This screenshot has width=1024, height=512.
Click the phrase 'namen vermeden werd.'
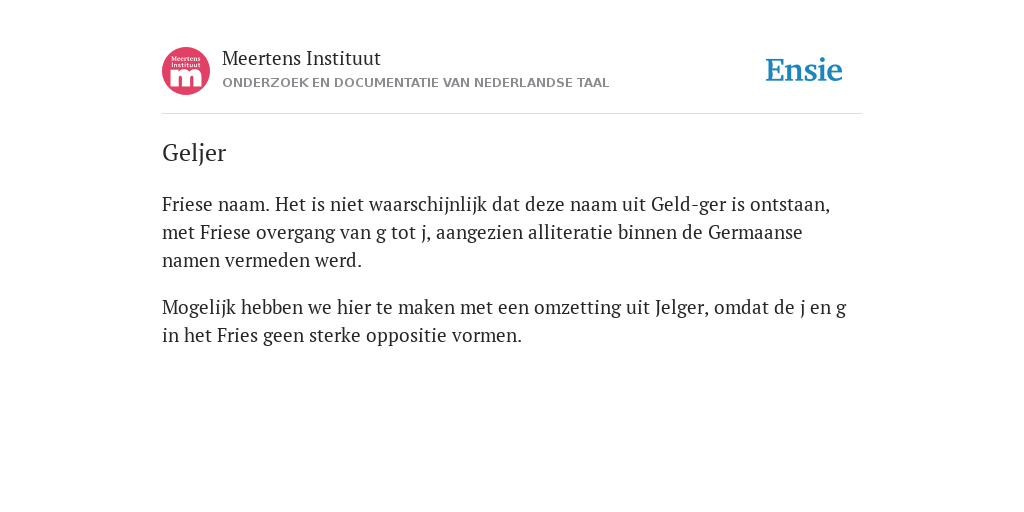(262, 261)
